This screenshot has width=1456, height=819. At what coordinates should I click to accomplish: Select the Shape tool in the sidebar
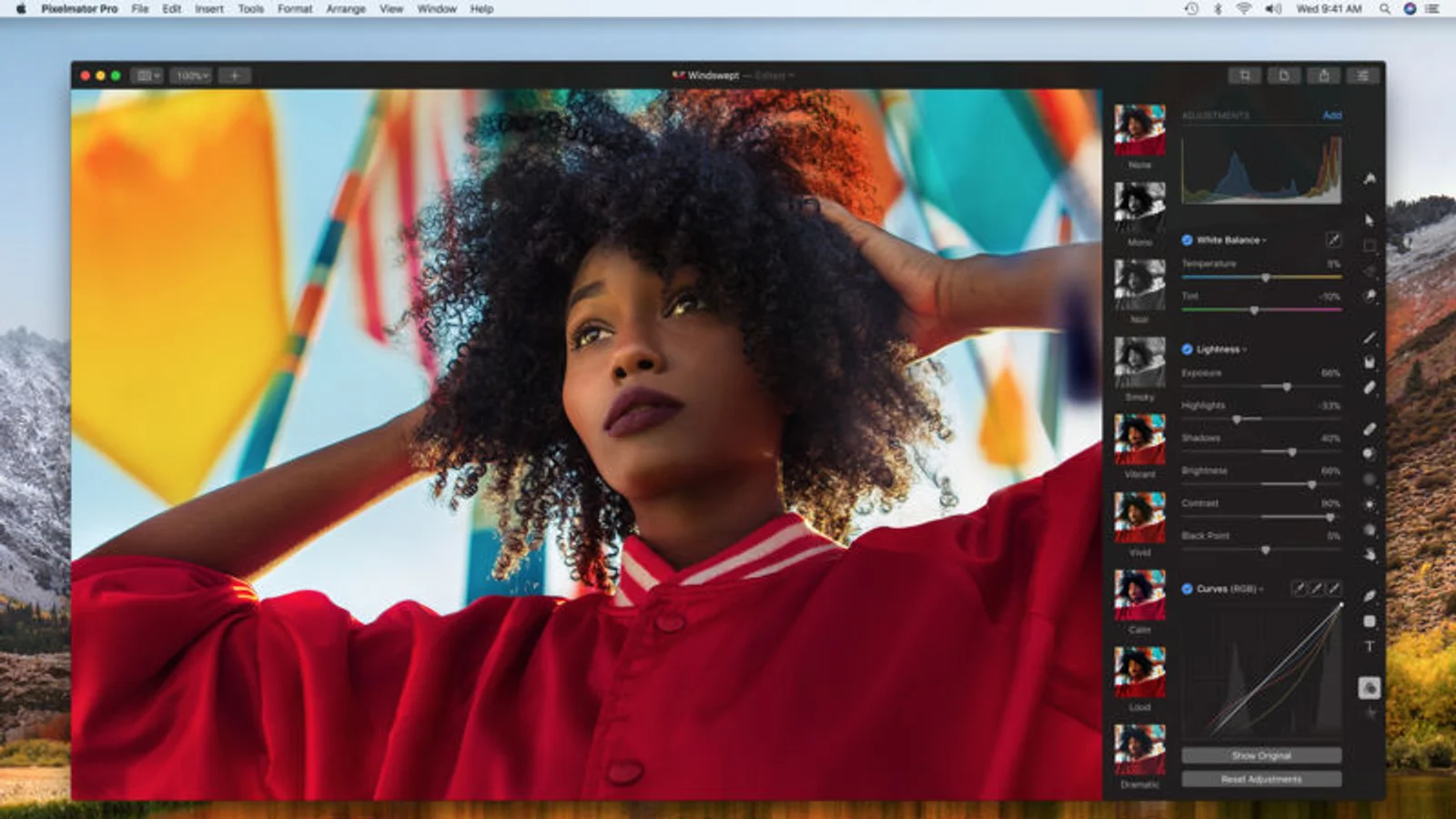pos(1369,622)
